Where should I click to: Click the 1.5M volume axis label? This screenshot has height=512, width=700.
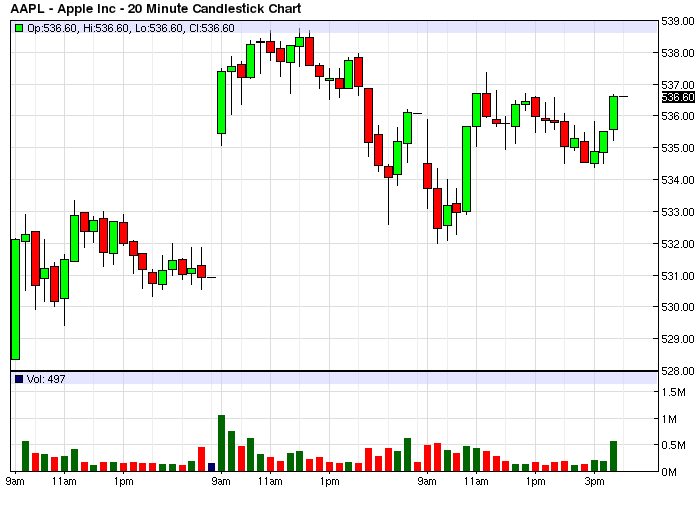tap(673, 392)
